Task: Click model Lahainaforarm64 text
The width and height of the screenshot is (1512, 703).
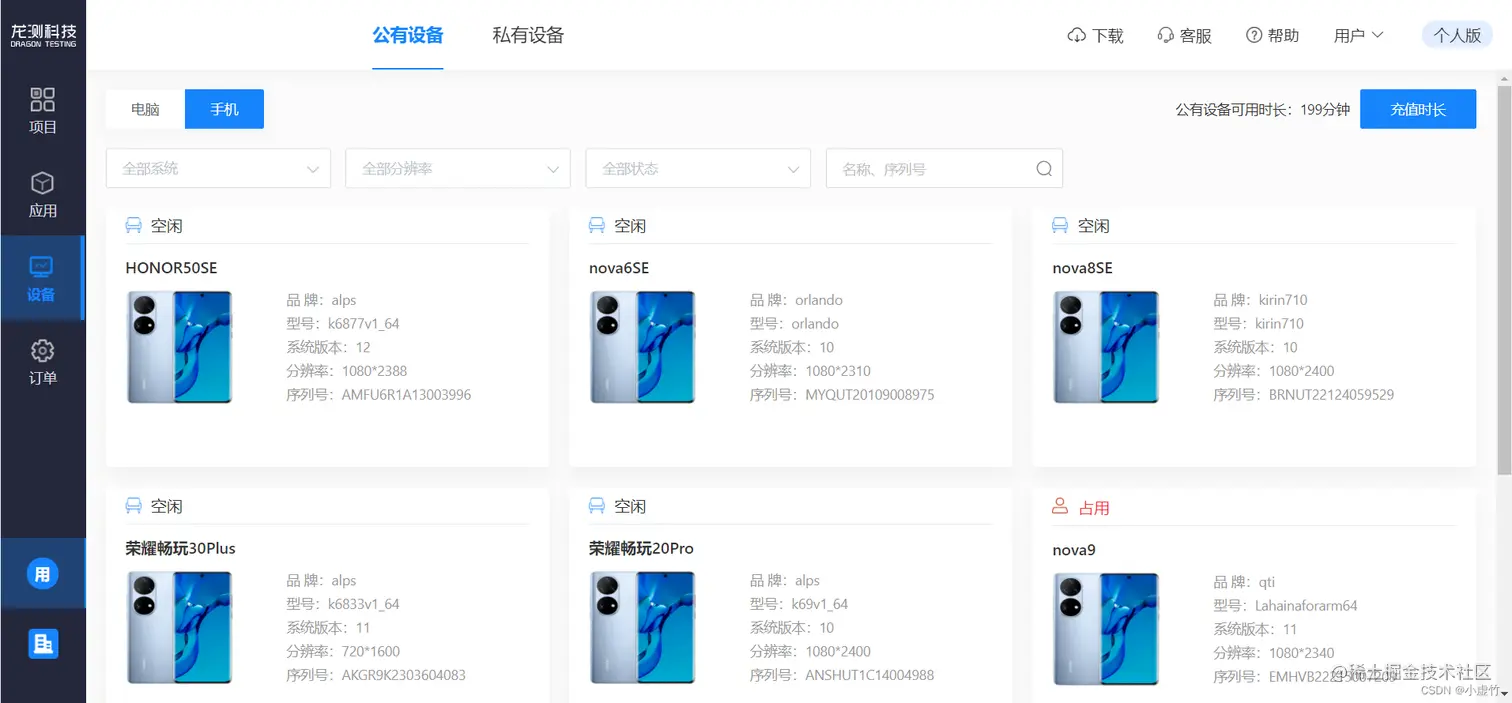Action: point(1306,606)
